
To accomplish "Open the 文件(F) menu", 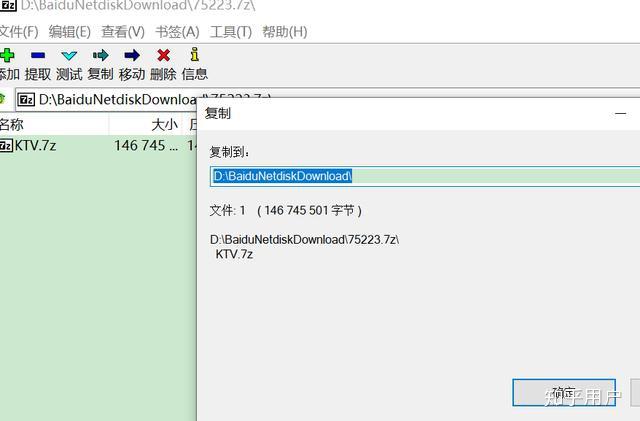I will tap(18, 31).
